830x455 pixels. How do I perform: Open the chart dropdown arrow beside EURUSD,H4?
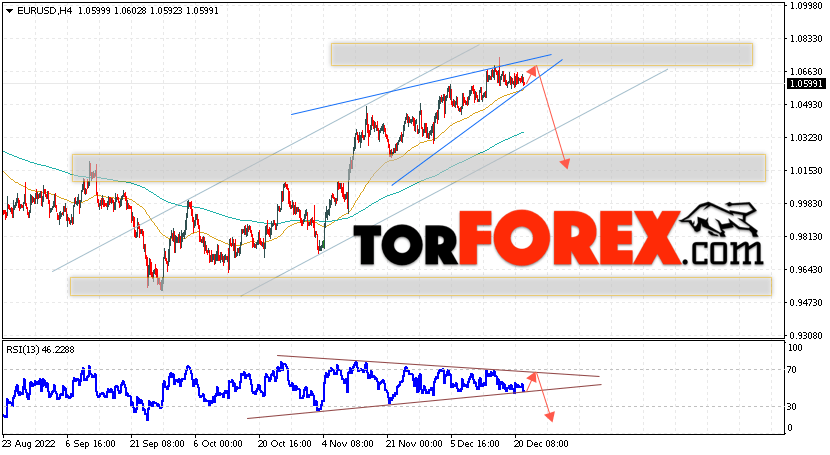click(x=10, y=11)
